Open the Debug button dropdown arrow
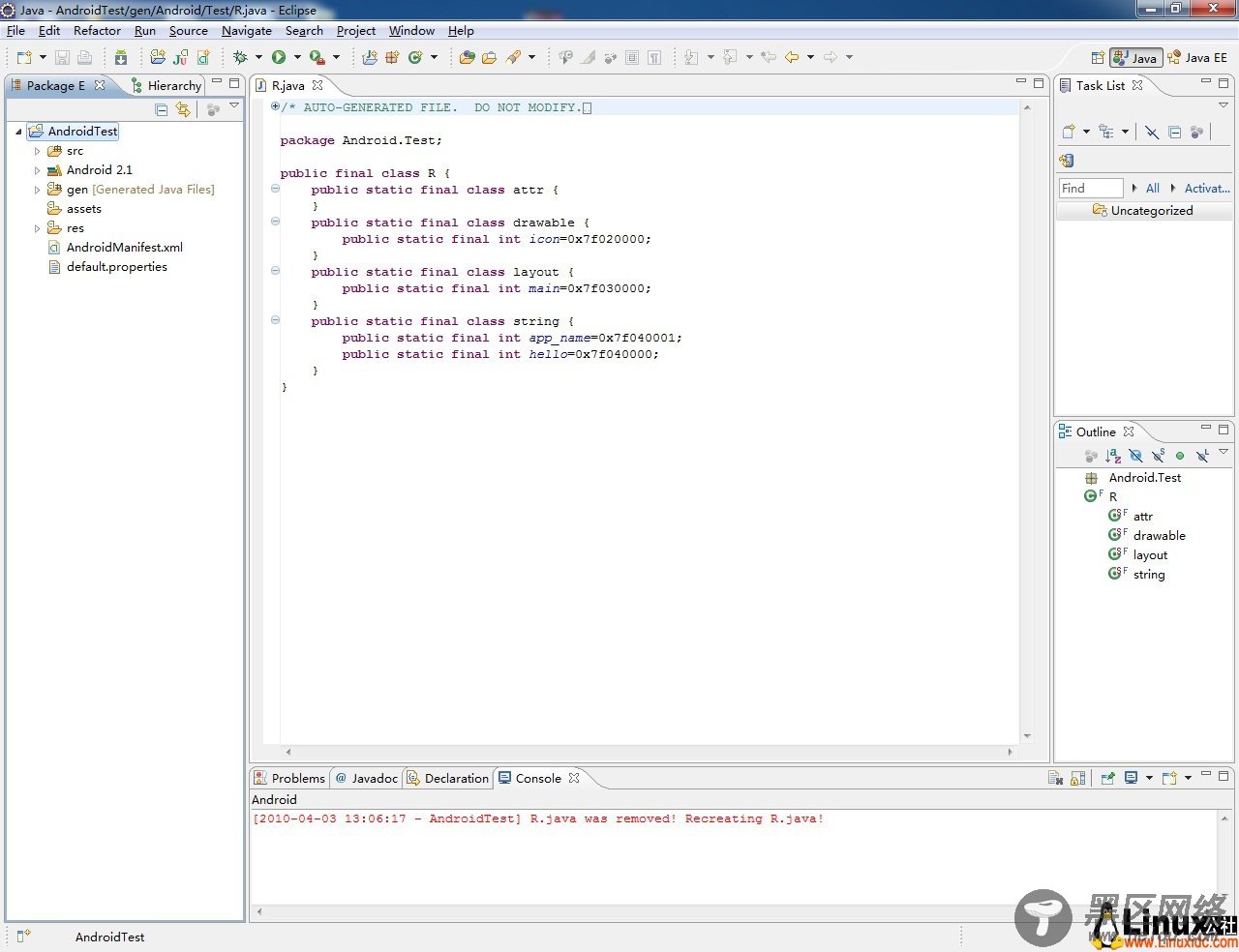The height and width of the screenshot is (952, 1239). pyautogui.click(x=258, y=57)
